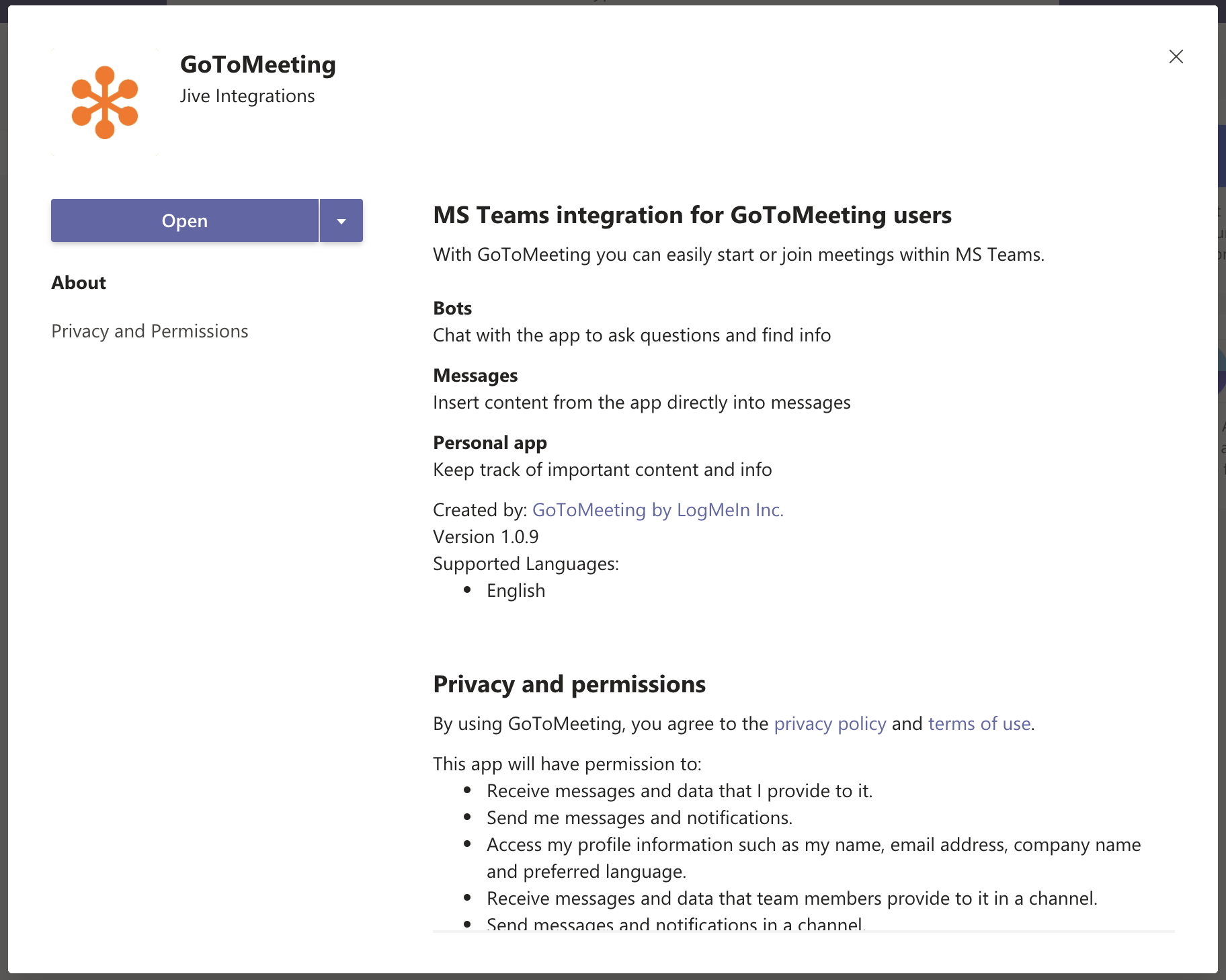Click the 'Send me messages and notifications' permission
Viewport: 1226px width, 980px height.
coord(639,818)
